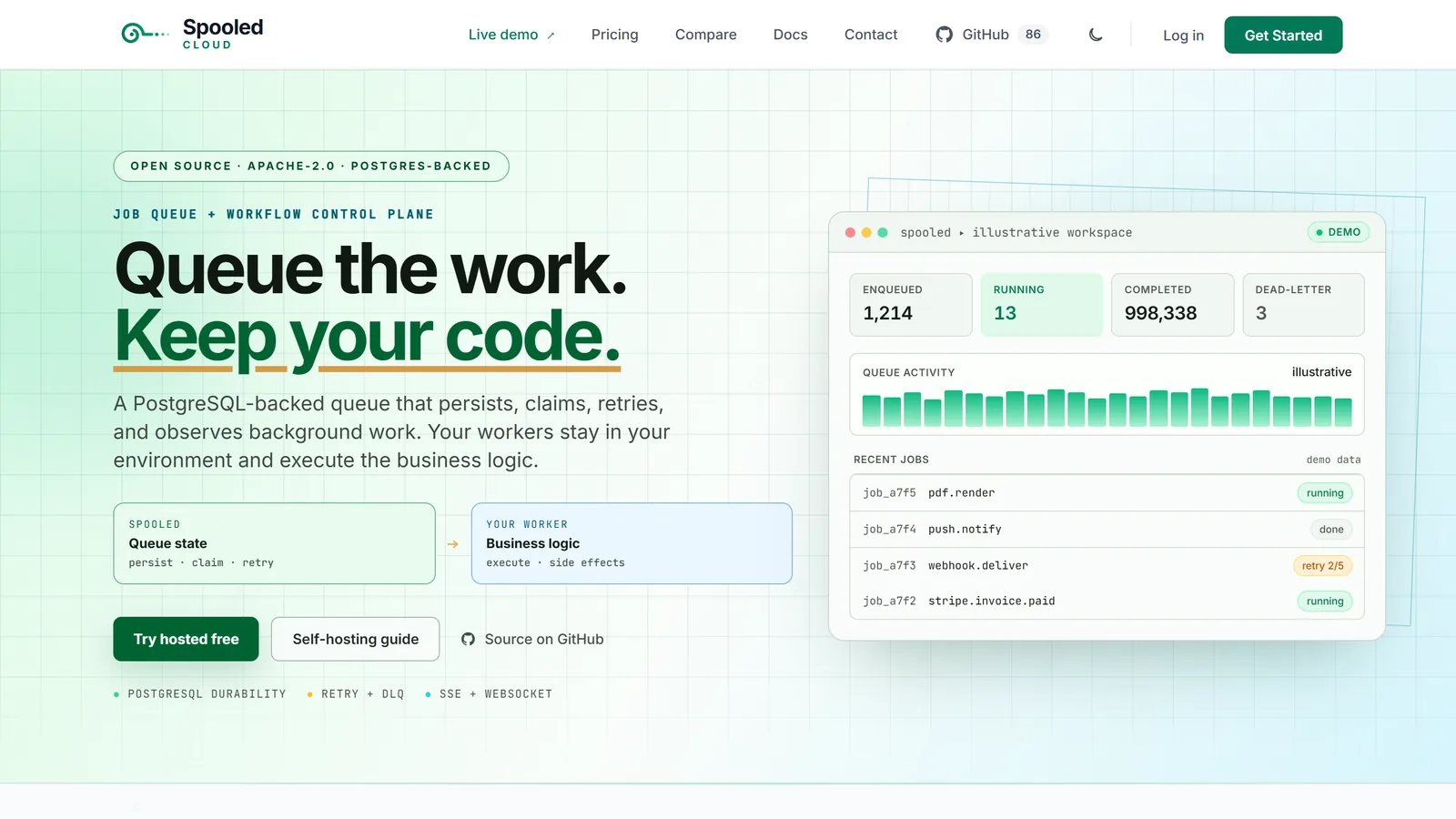Click Log in

pos(1183,35)
